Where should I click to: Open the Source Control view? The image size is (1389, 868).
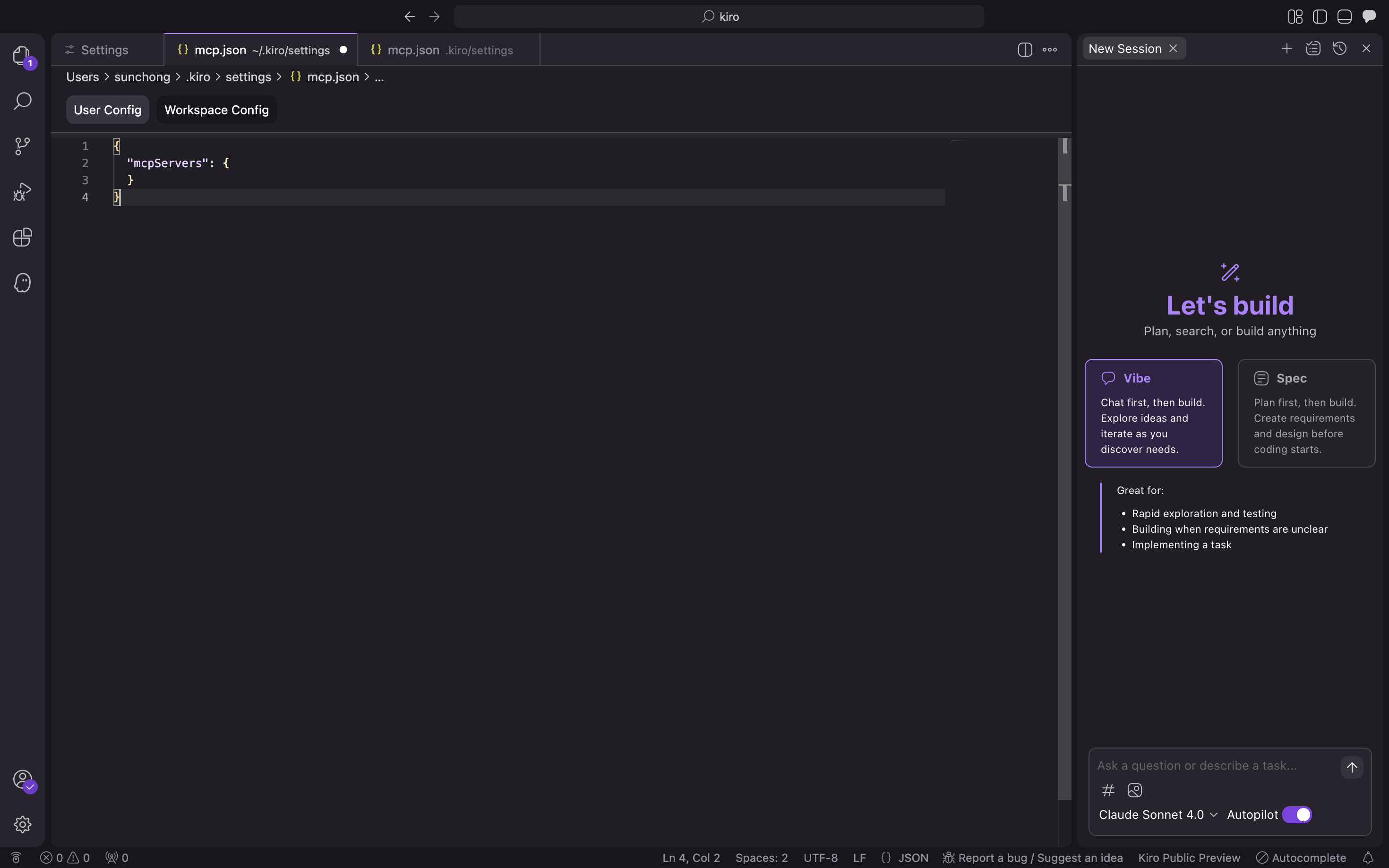coord(22,146)
